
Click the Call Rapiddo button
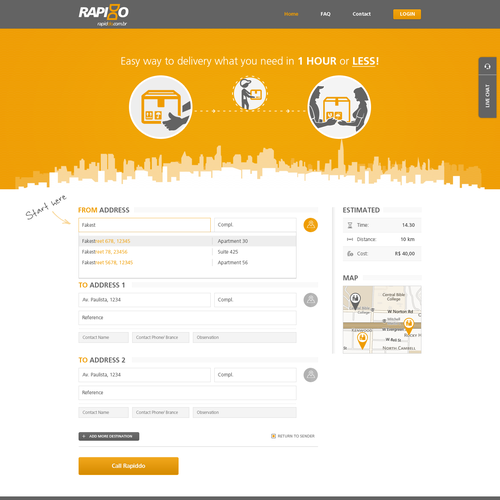pos(128,466)
